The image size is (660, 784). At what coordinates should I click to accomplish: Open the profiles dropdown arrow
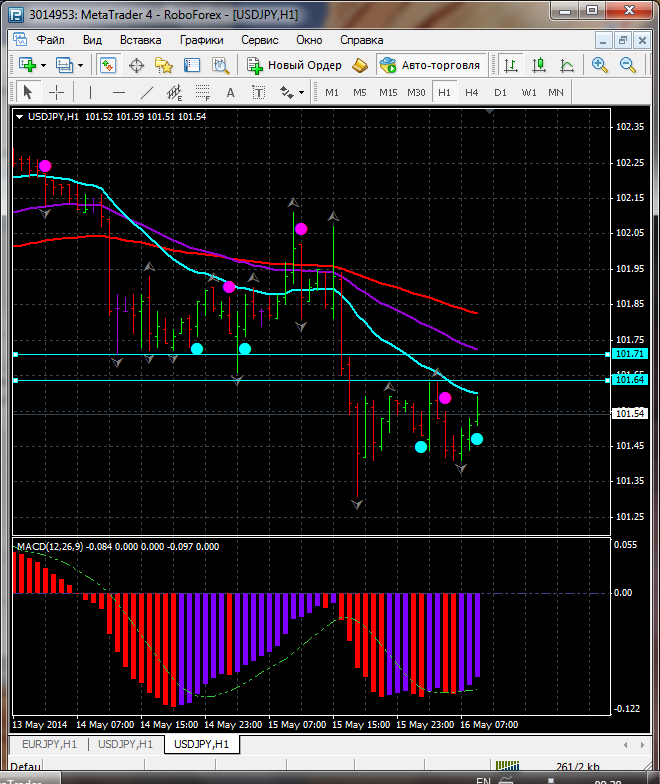click(x=80, y=65)
